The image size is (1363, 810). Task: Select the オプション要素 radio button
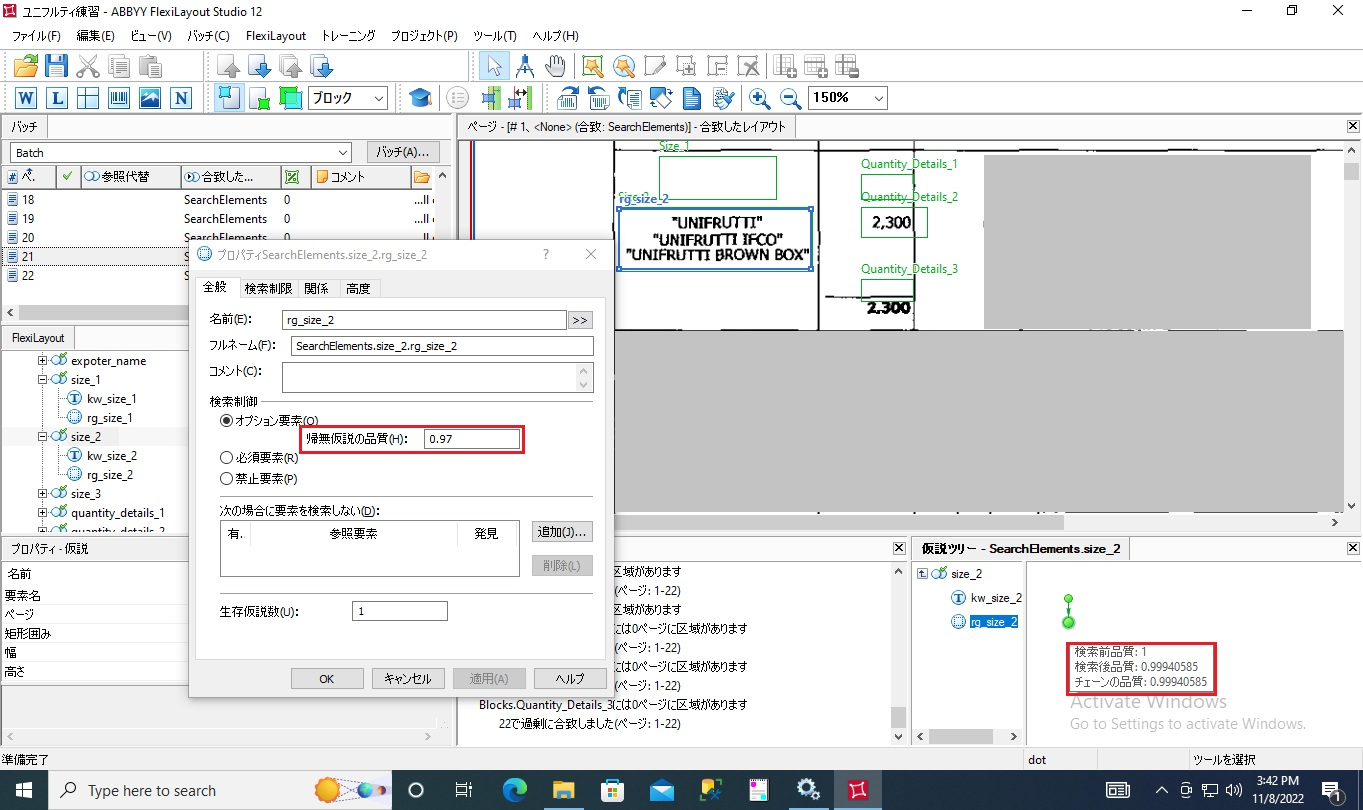[x=227, y=421]
